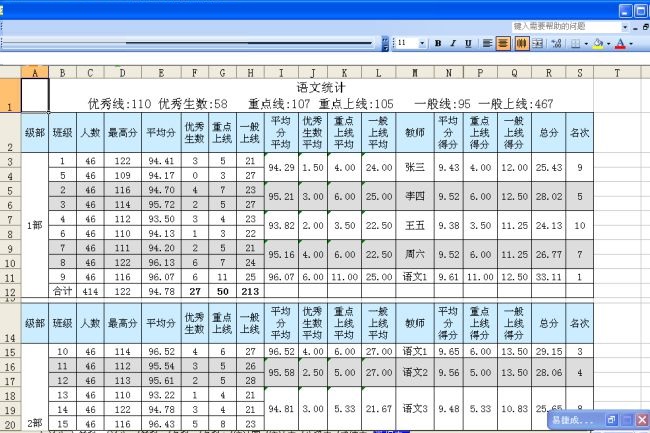Click the 教师 header in row 2
Viewport: 650px width, 433px height.
[x=415, y=133]
